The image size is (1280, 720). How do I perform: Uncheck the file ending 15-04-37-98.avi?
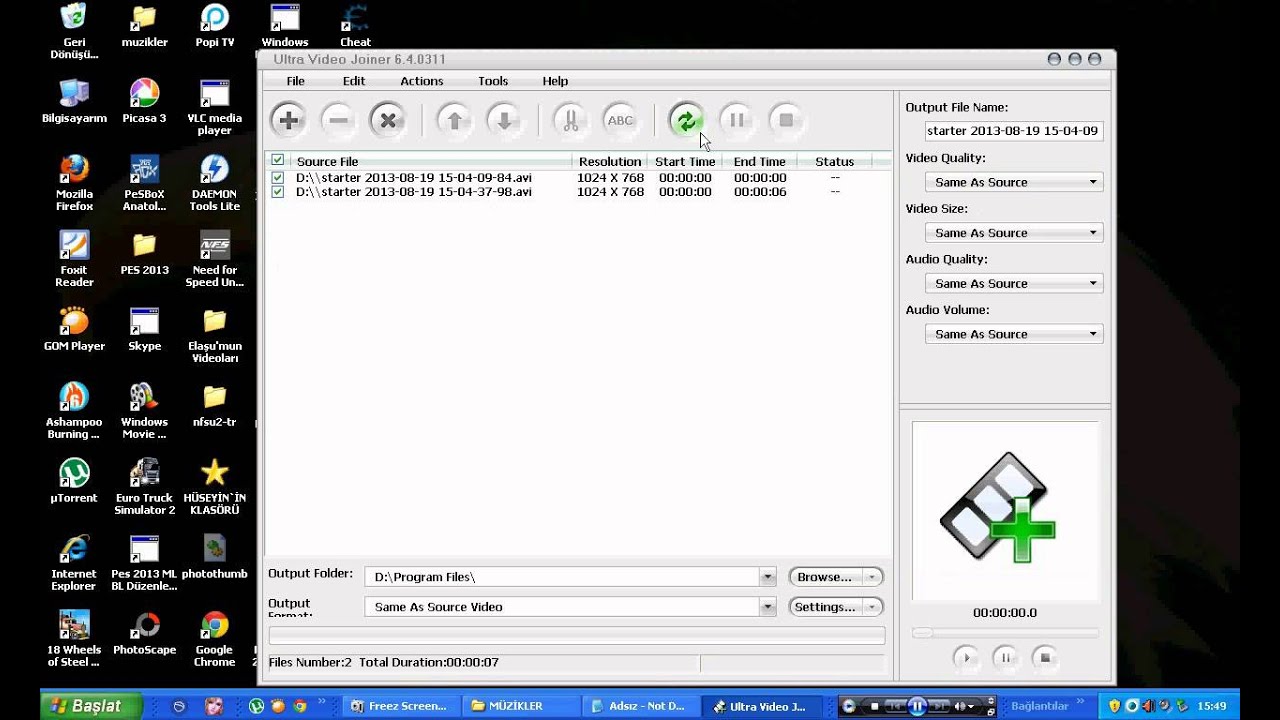(x=278, y=192)
